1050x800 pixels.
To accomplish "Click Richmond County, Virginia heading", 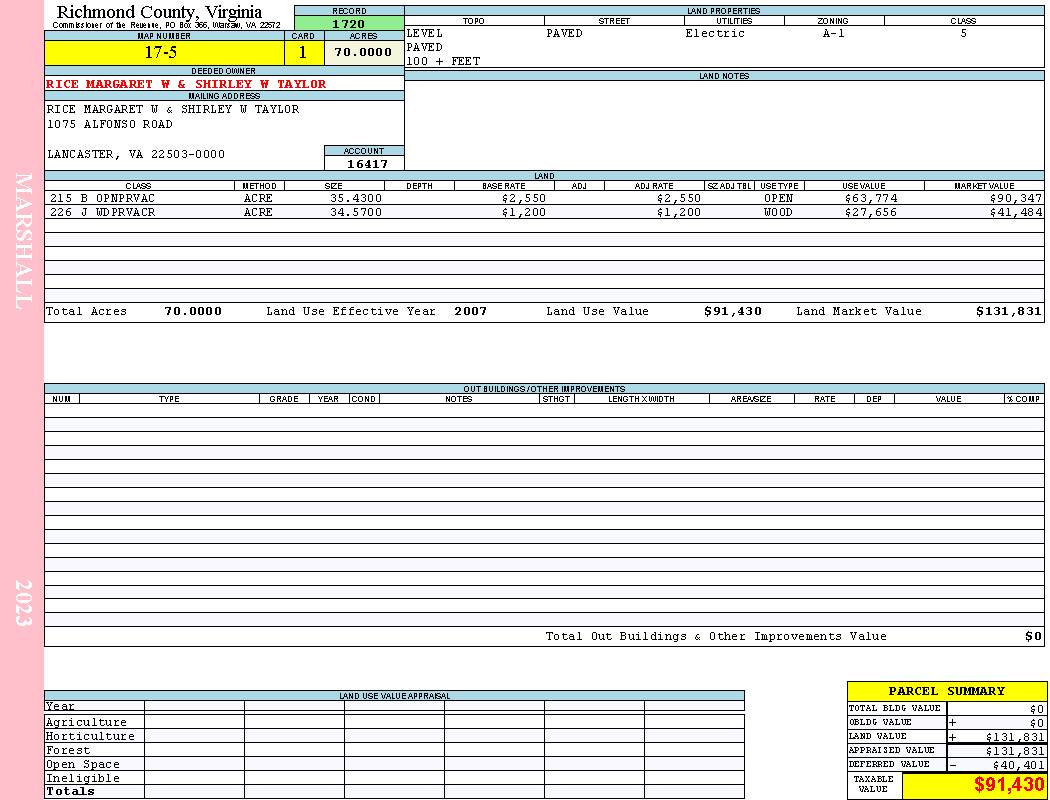I will pyautogui.click(x=159, y=12).
